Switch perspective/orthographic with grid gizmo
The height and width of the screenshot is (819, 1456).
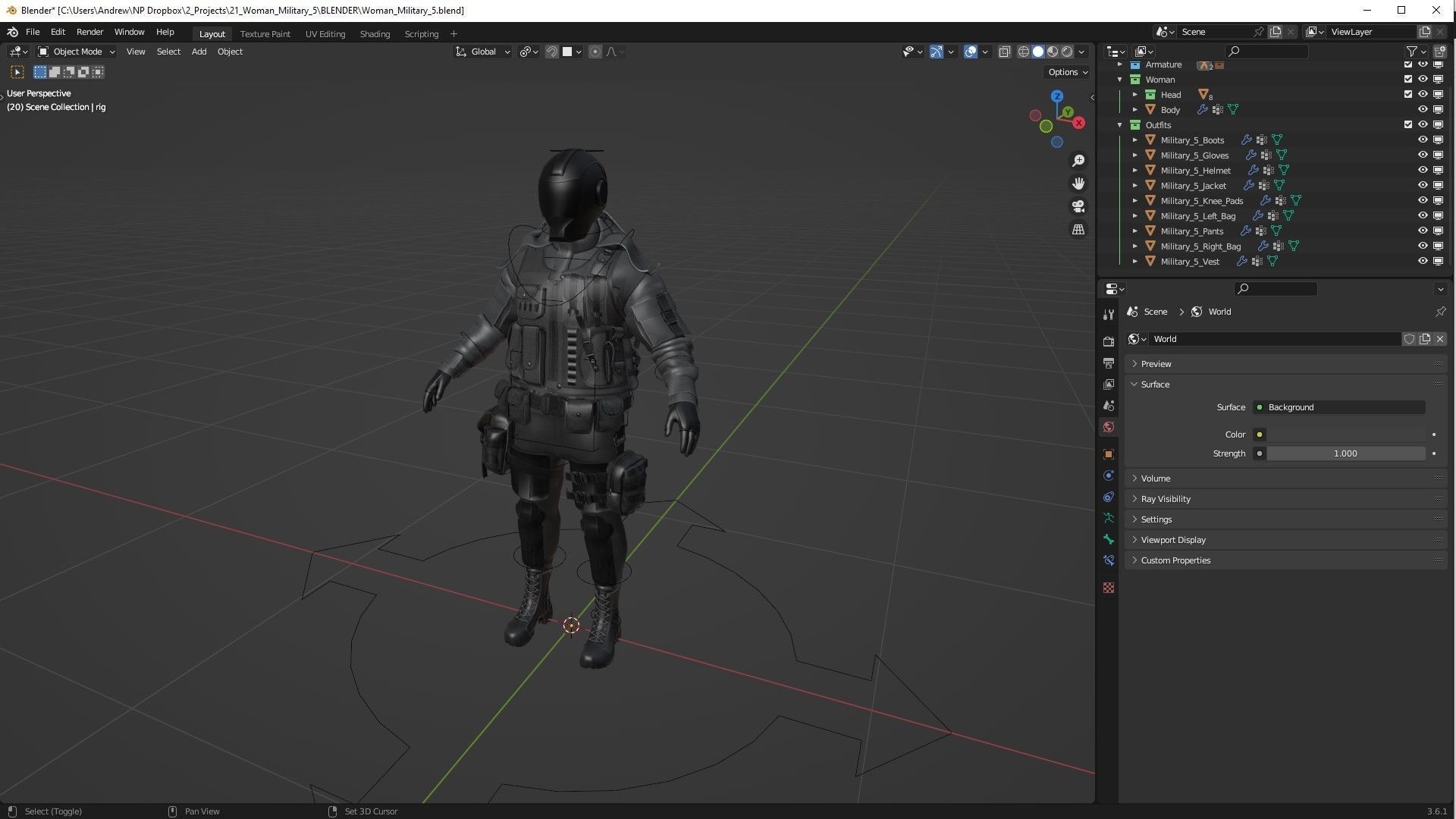click(x=1078, y=229)
